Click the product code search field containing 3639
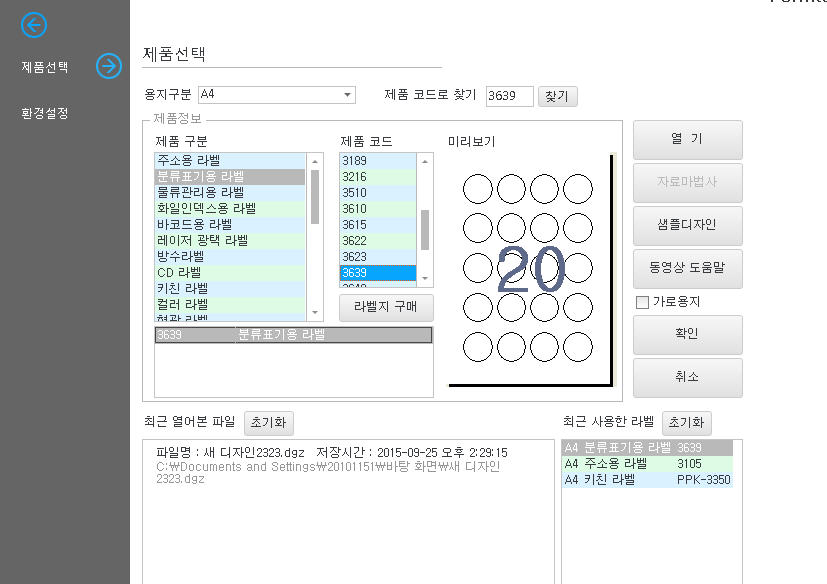 tap(509, 95)
